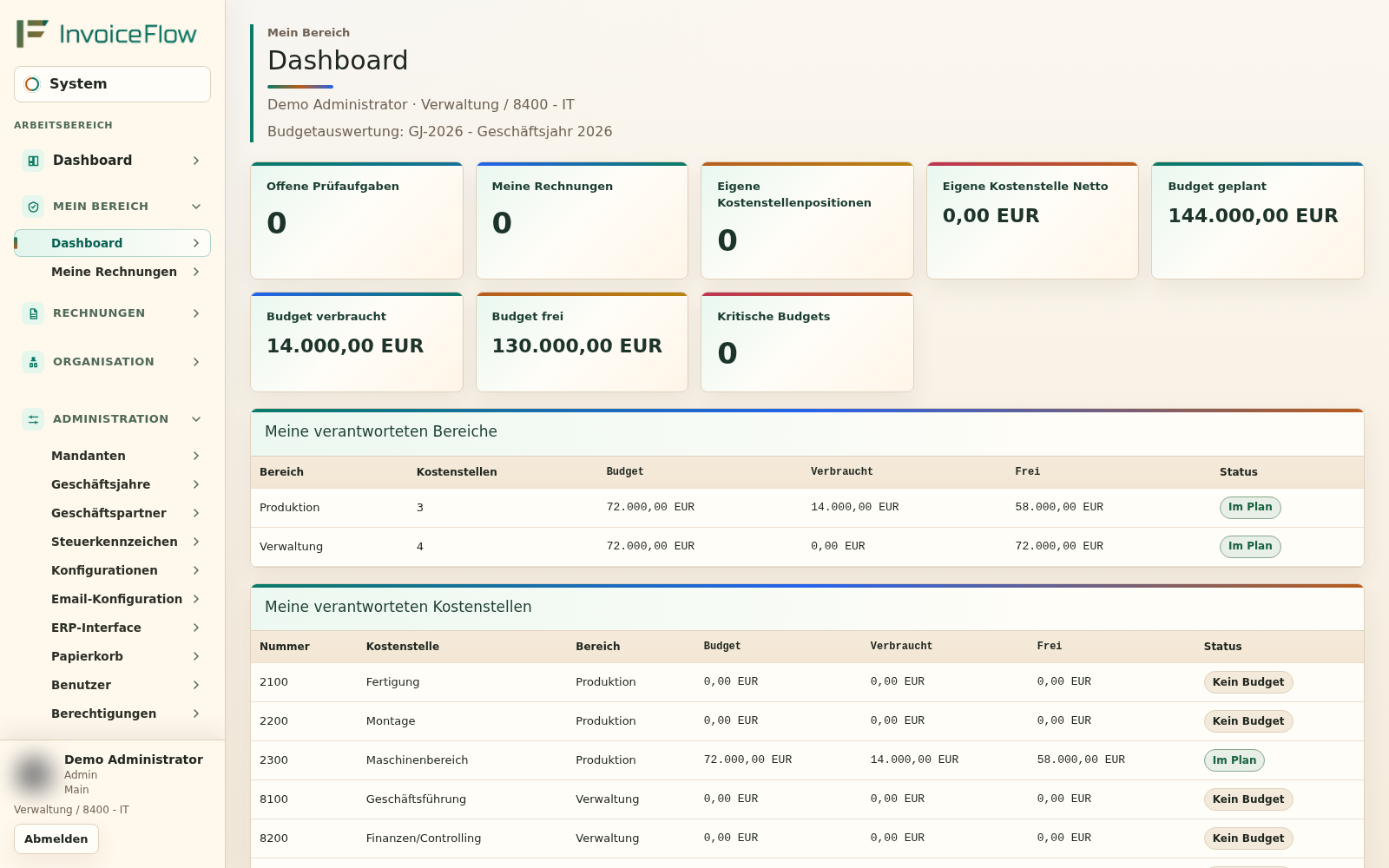The image size is (1389, 868).
Task: Open Meine Rechnungen in sidebar
Action: click(x=112, y=272)
